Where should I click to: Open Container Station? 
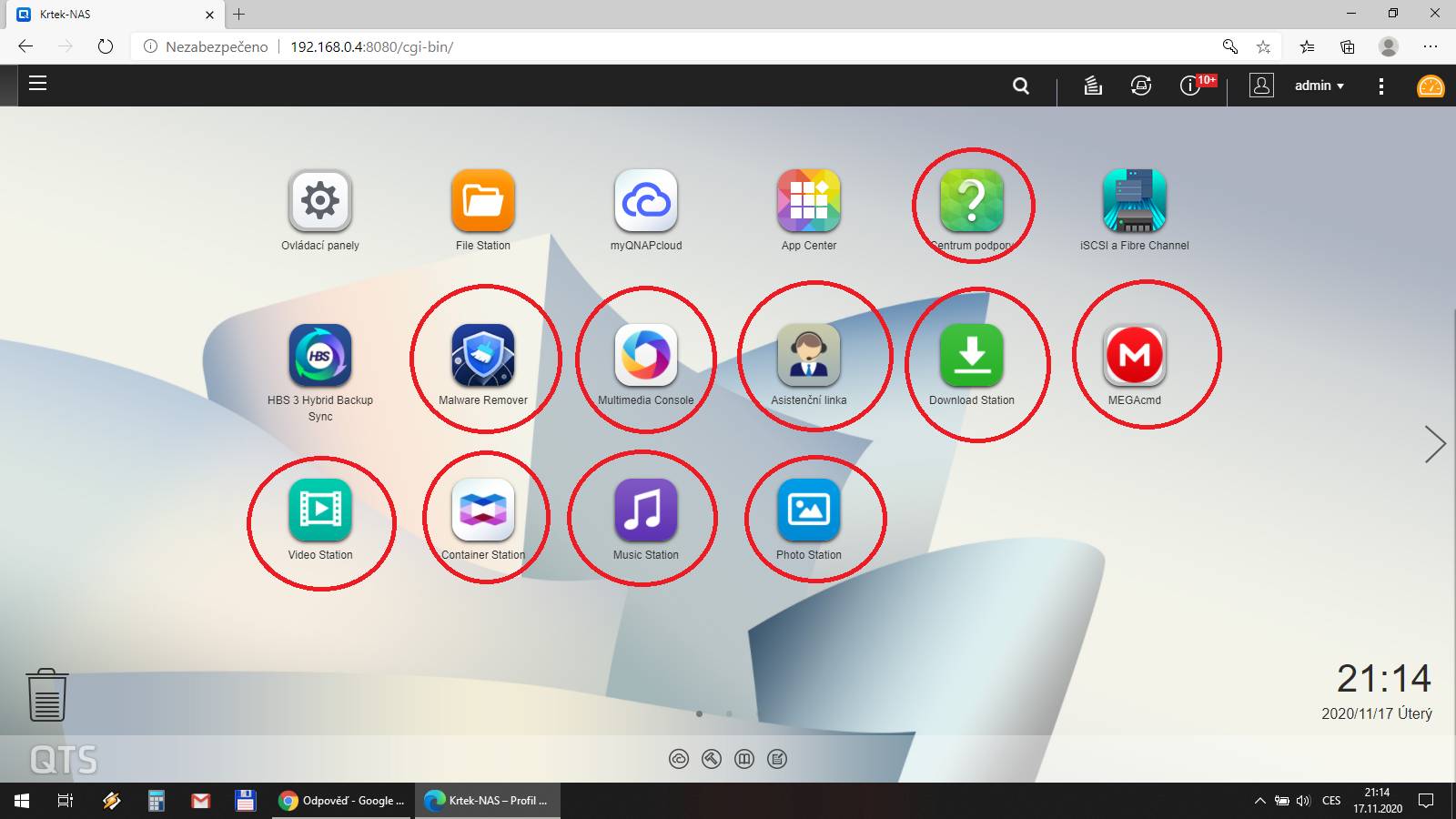pos(483,510)
